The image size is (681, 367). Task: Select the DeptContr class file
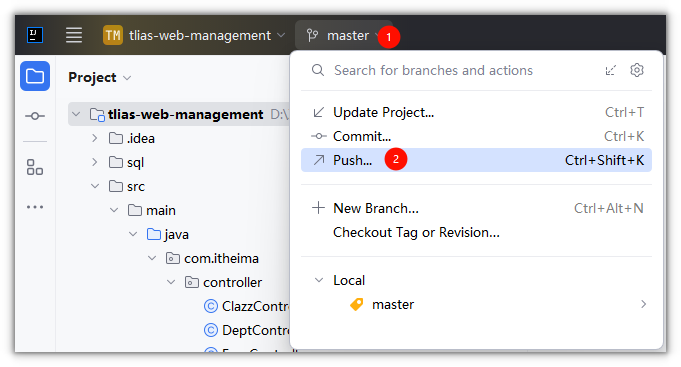255,331
